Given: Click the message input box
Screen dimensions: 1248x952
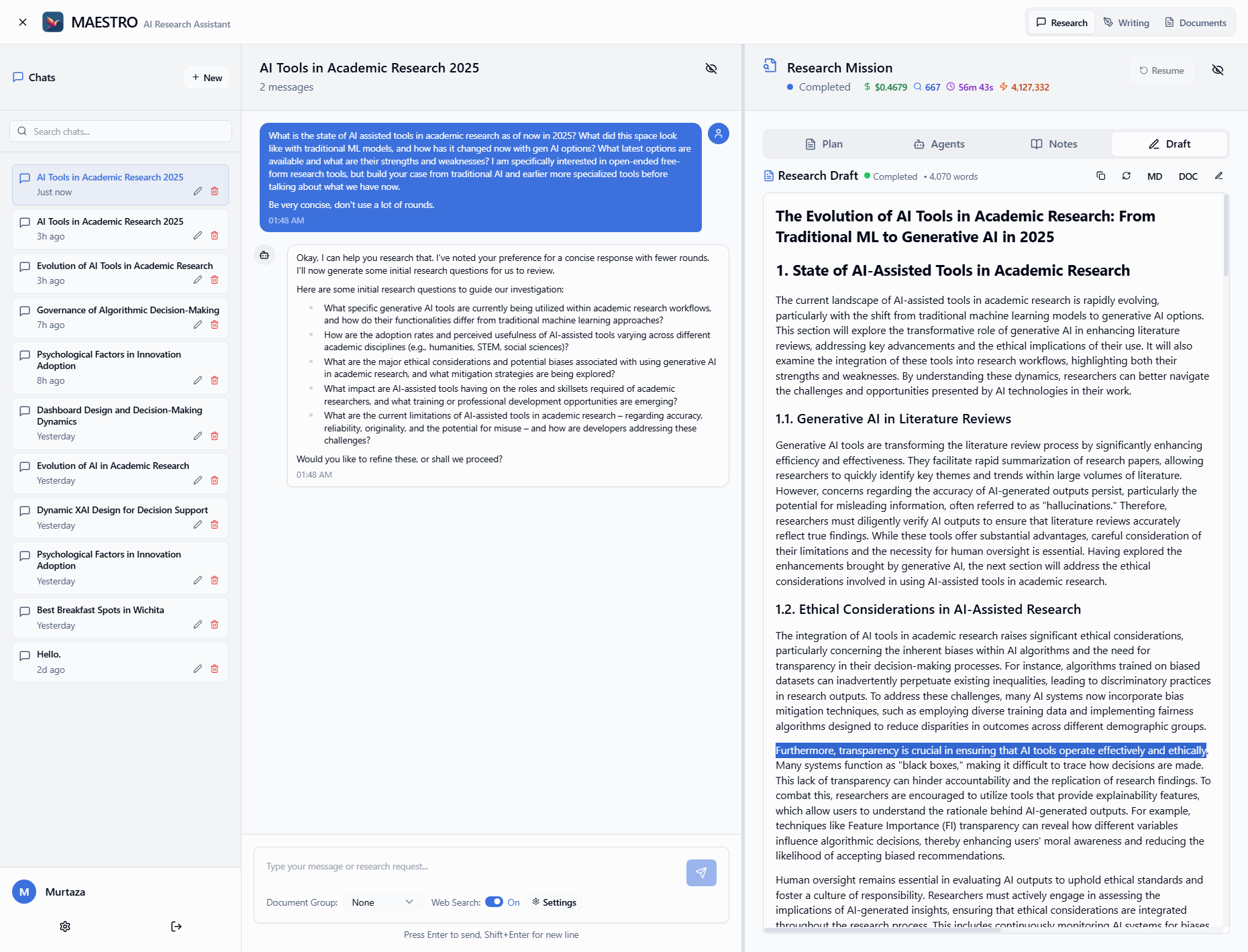Looking at the screenshot, I should tap(470, 867).
